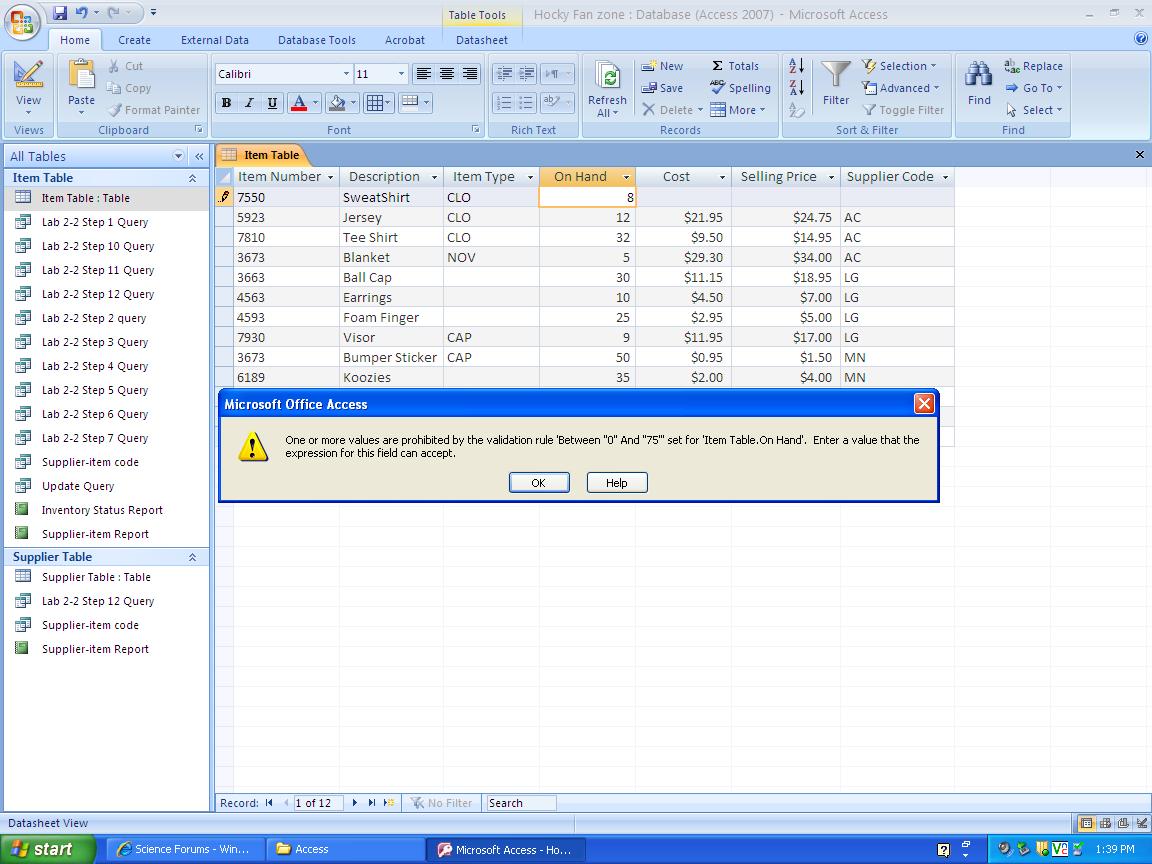Click the Save icon in Quick Access Toolbar
Screen dimensions: 1152x864
coord(60,12)
